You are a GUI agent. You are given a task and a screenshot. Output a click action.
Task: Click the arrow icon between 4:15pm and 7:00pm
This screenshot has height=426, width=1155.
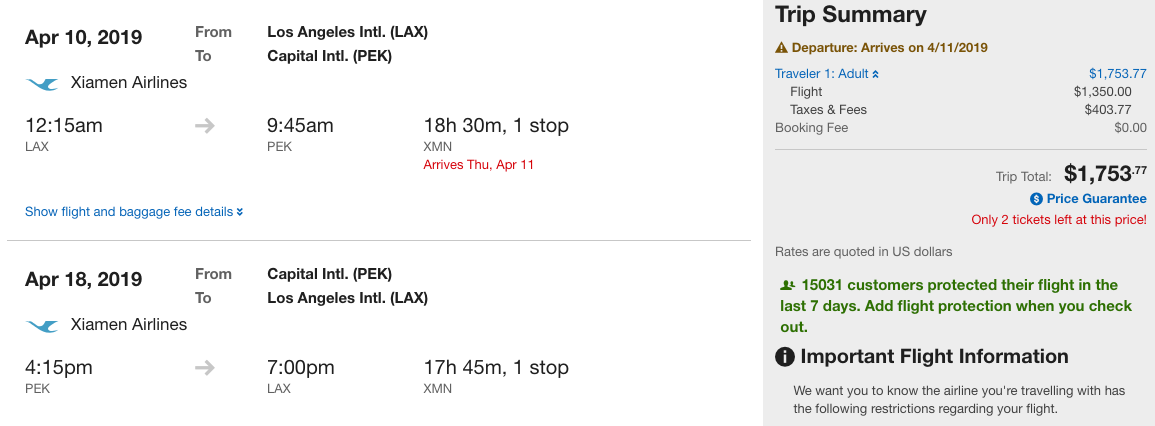[204, 368]
